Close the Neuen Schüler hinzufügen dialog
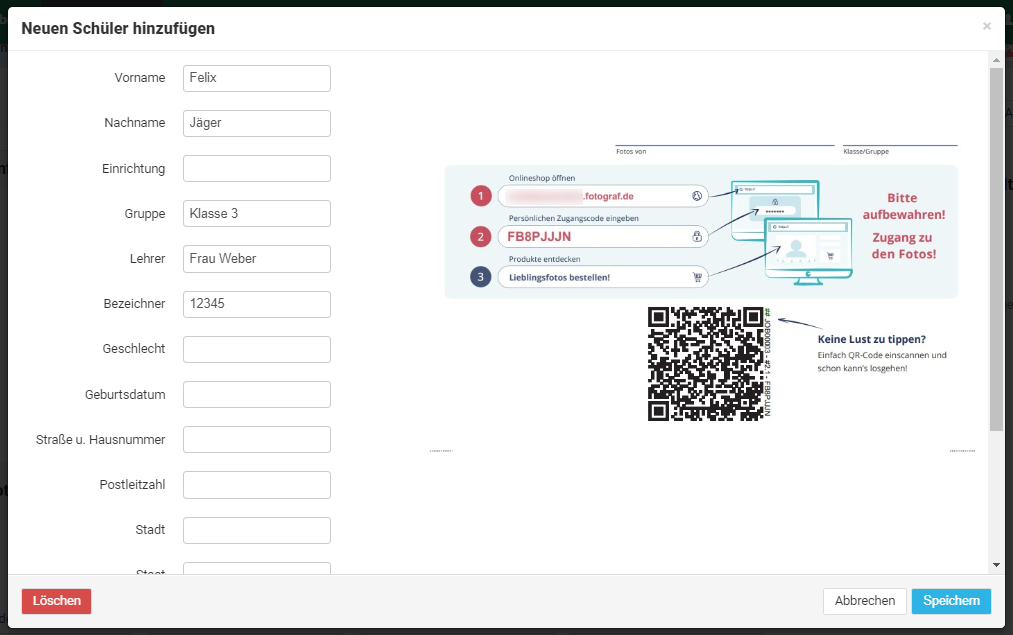 [x=987, y=26]
